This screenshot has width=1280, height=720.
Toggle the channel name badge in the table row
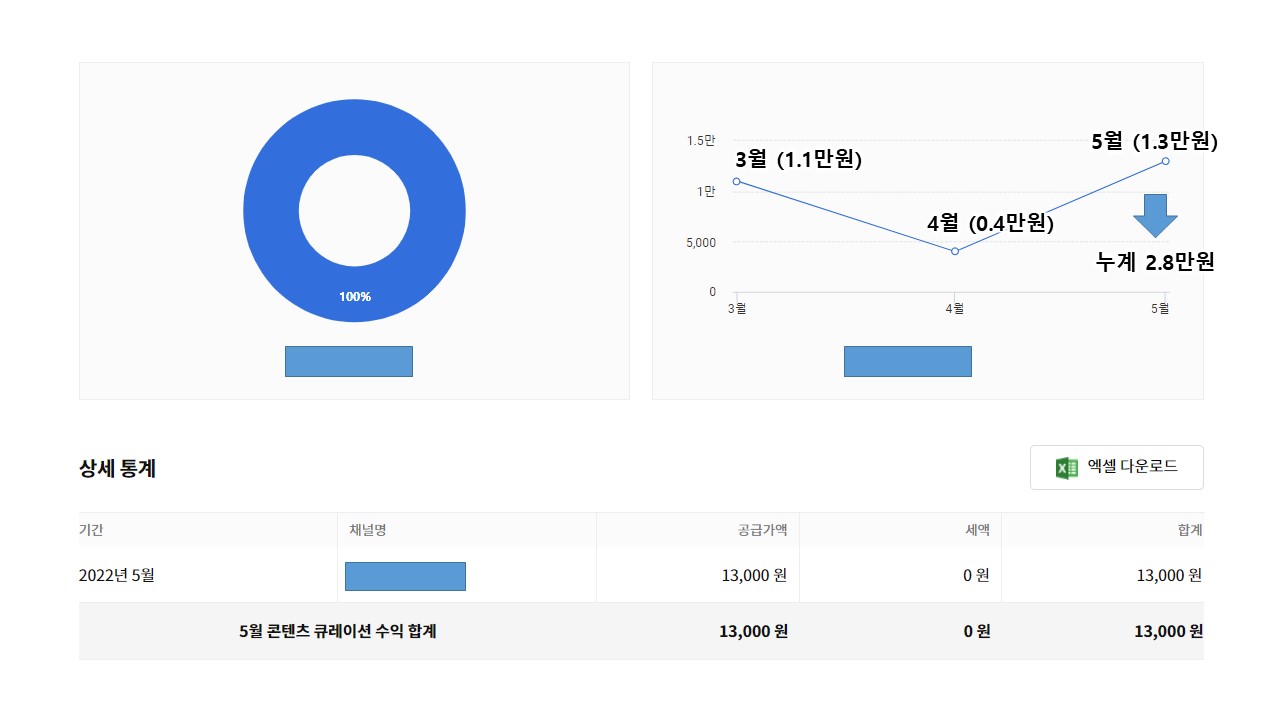click(405, 576)
